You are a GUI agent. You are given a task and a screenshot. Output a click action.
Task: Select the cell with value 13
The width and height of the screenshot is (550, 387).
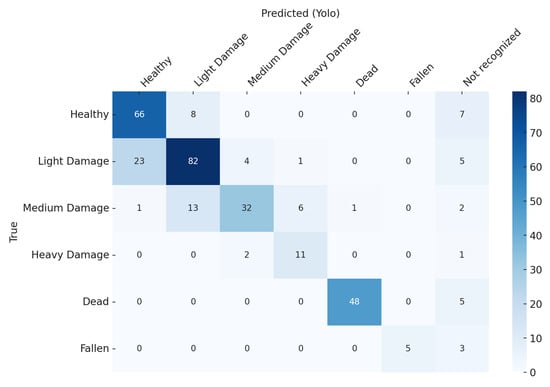coord(193,208)
